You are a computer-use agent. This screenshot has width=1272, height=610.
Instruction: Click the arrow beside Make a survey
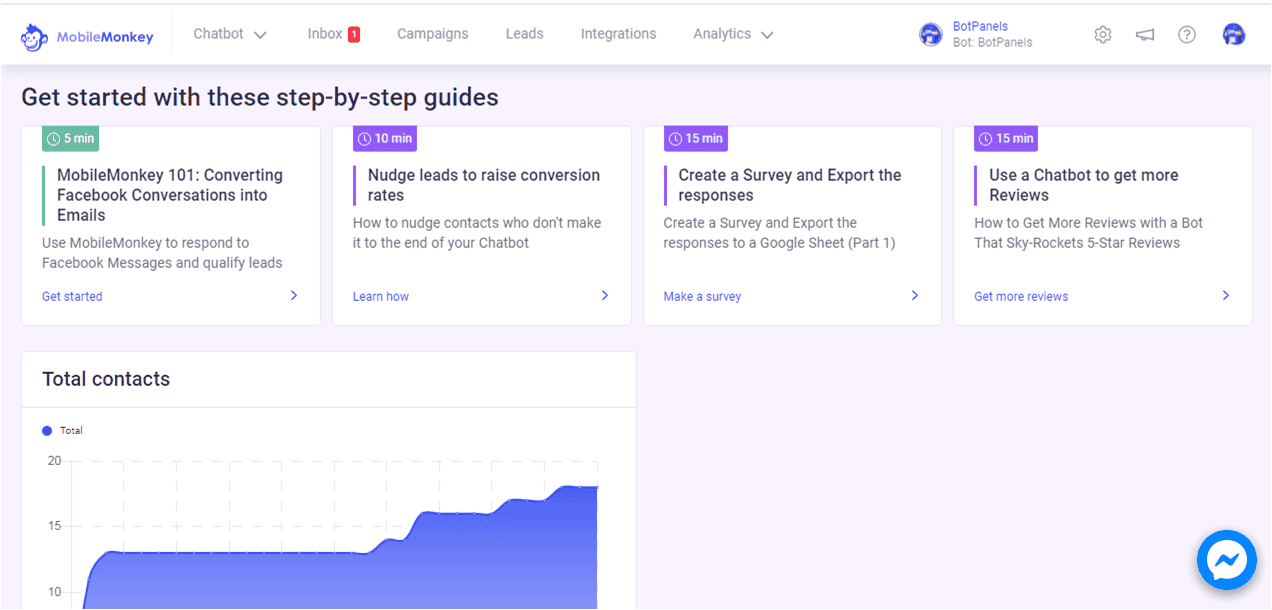pos(915,295)
